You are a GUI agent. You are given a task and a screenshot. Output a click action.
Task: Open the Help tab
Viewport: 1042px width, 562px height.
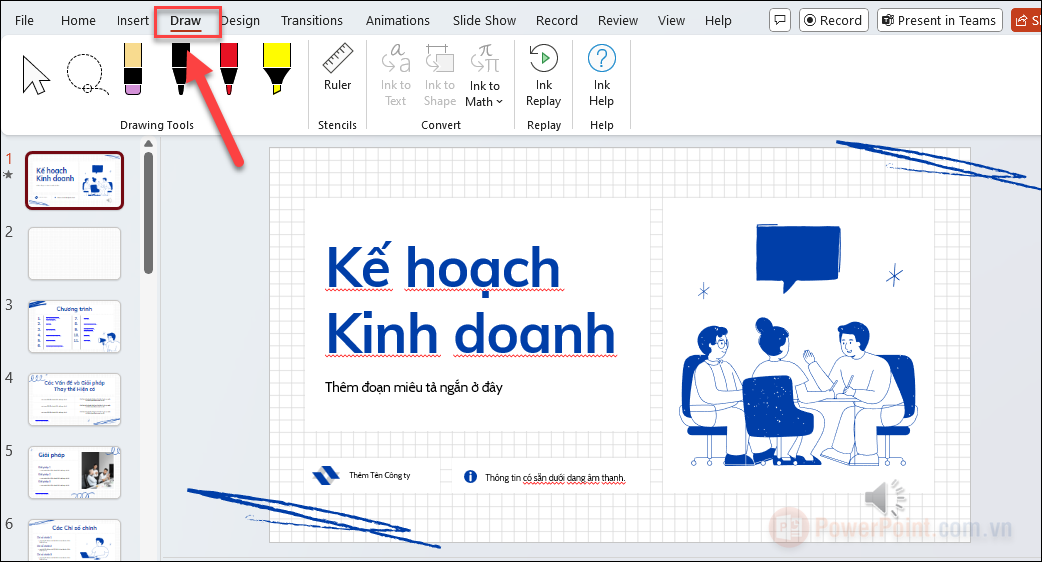tap(718, 21)
